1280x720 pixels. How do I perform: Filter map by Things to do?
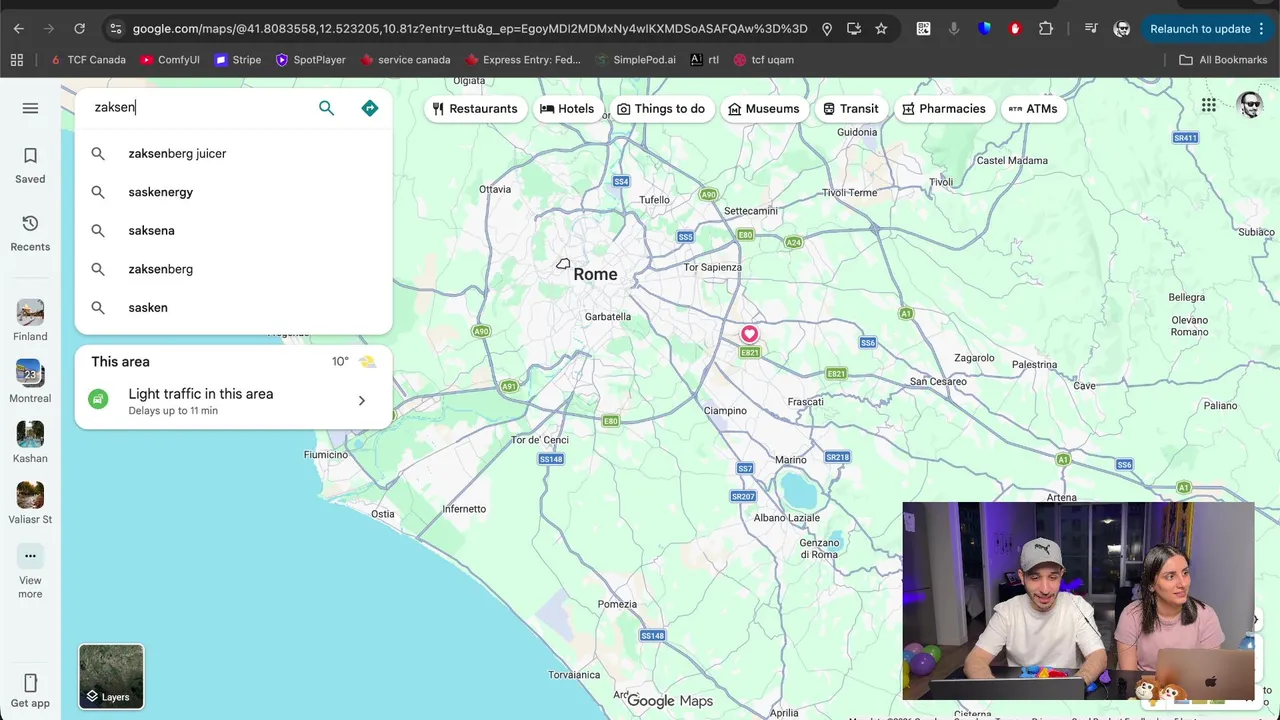click(x=661, y=109)
